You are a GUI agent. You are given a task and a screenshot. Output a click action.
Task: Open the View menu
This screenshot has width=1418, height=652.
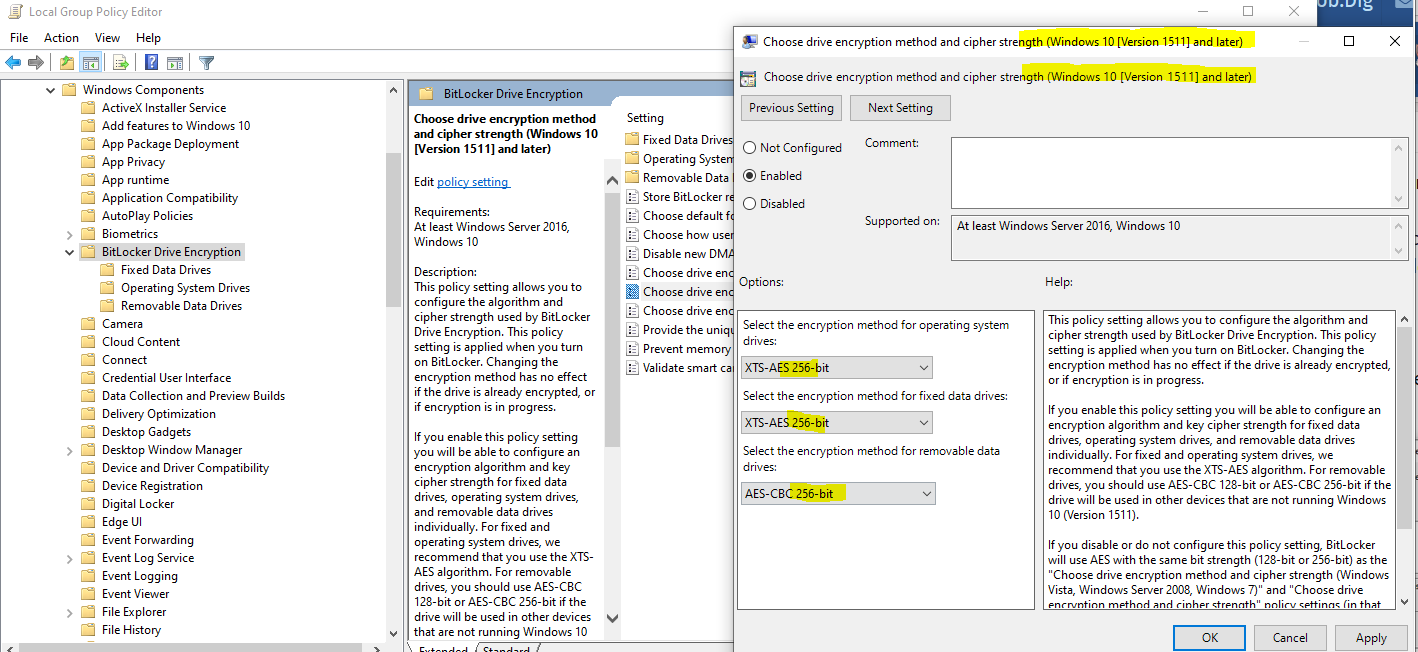coord(107,37)
